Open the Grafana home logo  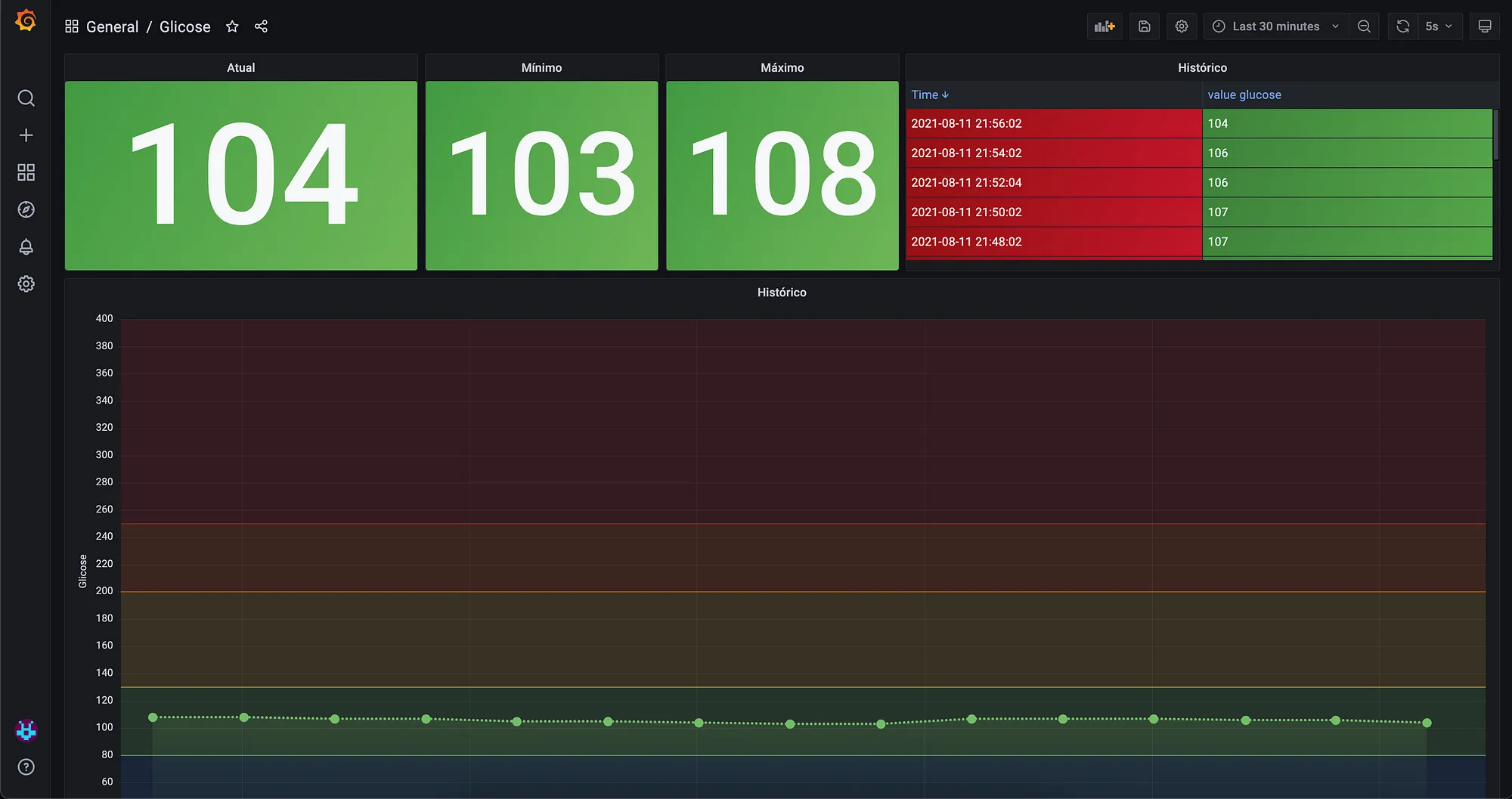pyautogui.click(x=26, y=20)
